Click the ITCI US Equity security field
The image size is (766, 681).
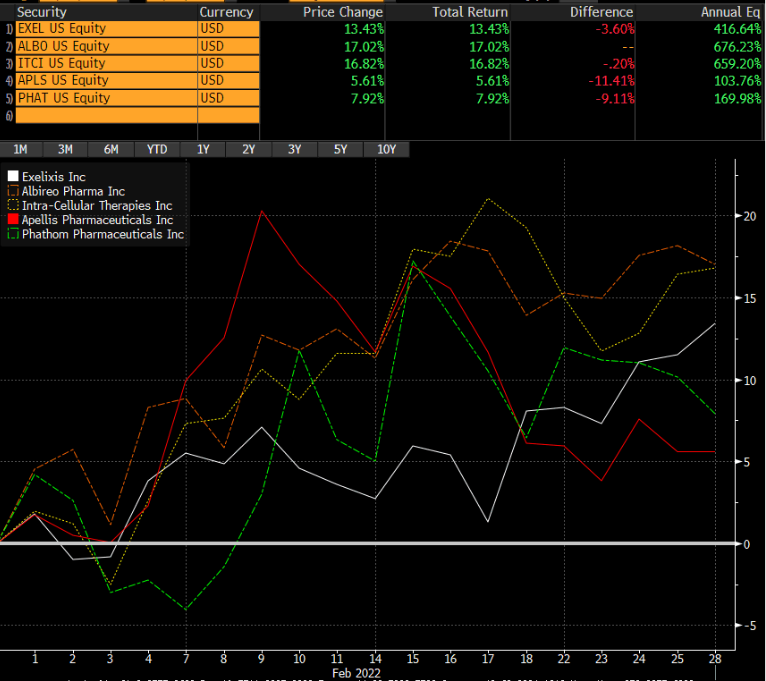click(106, 64)
